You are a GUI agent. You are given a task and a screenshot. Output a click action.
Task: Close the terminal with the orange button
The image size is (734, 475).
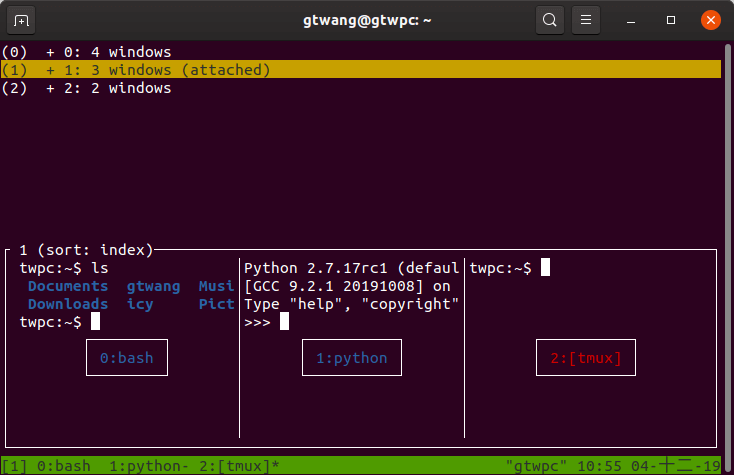pos(709,20)
